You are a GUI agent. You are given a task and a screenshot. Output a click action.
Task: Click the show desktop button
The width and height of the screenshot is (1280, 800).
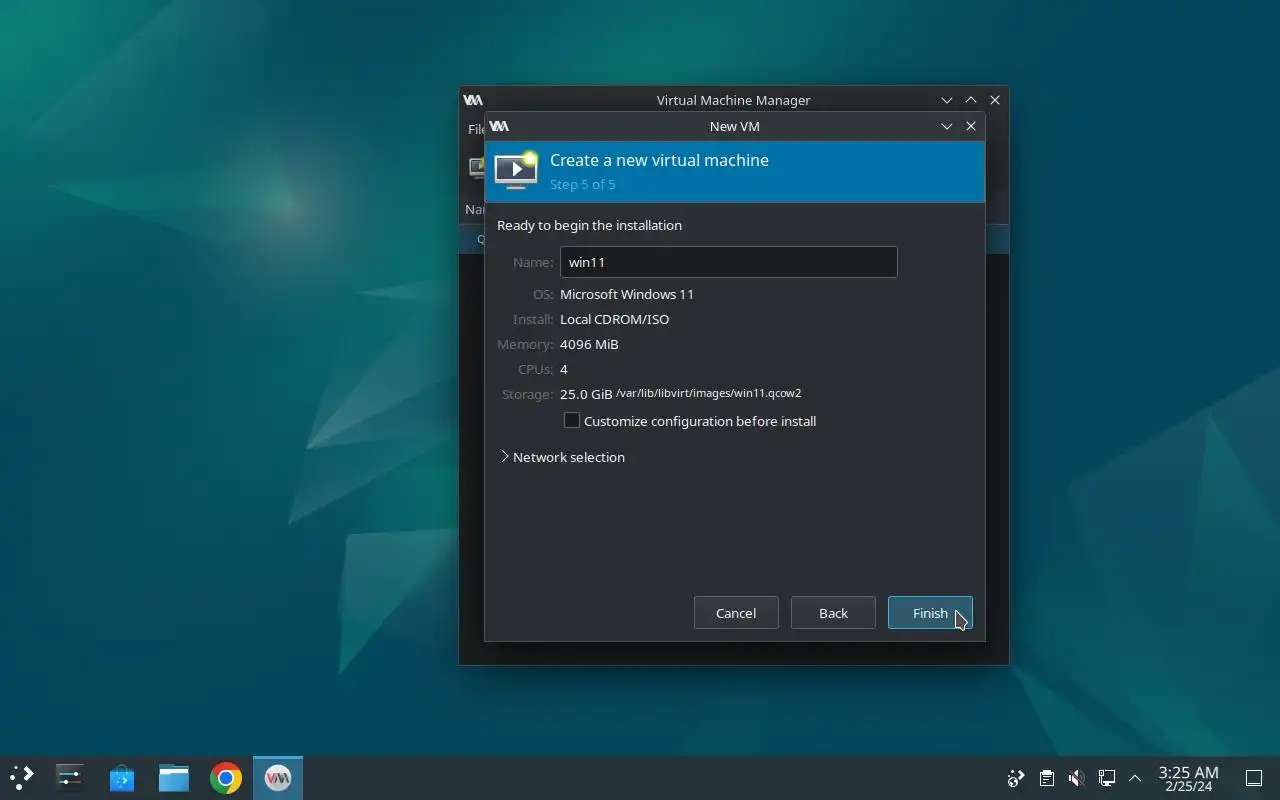(1253, 778)
